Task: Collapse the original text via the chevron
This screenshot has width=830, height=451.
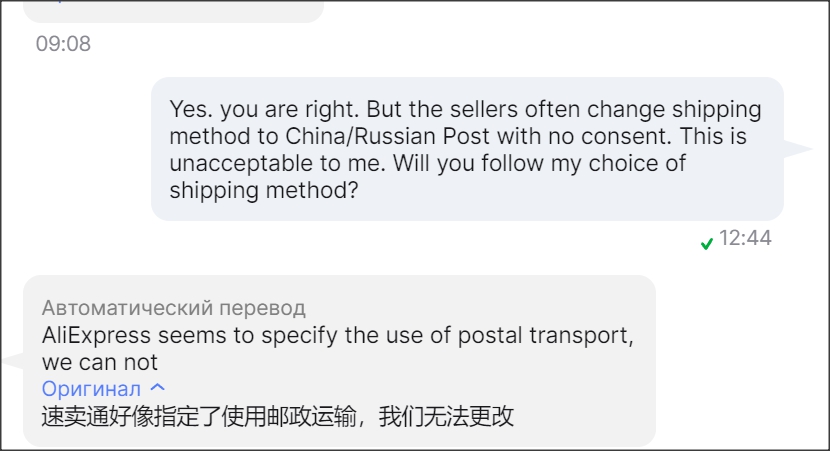Action: (x=157, y=388)
